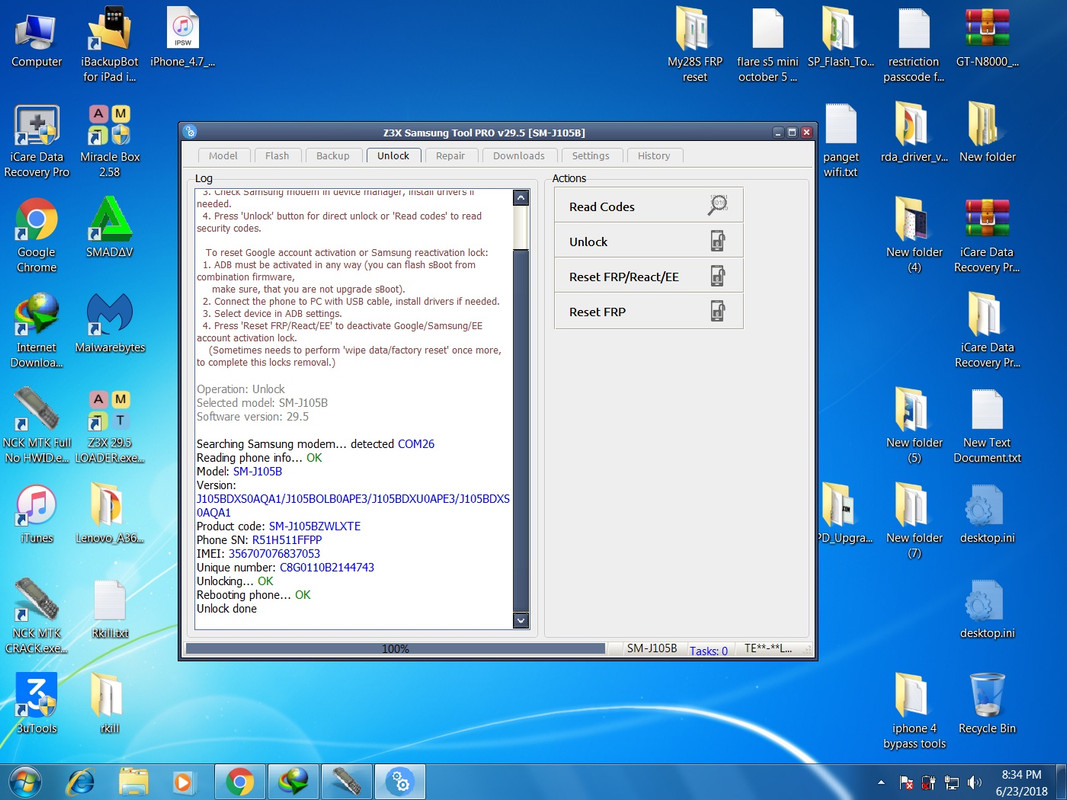Open Internet Explorer from taskbar

pyautogui.click(x=80, y=782)
